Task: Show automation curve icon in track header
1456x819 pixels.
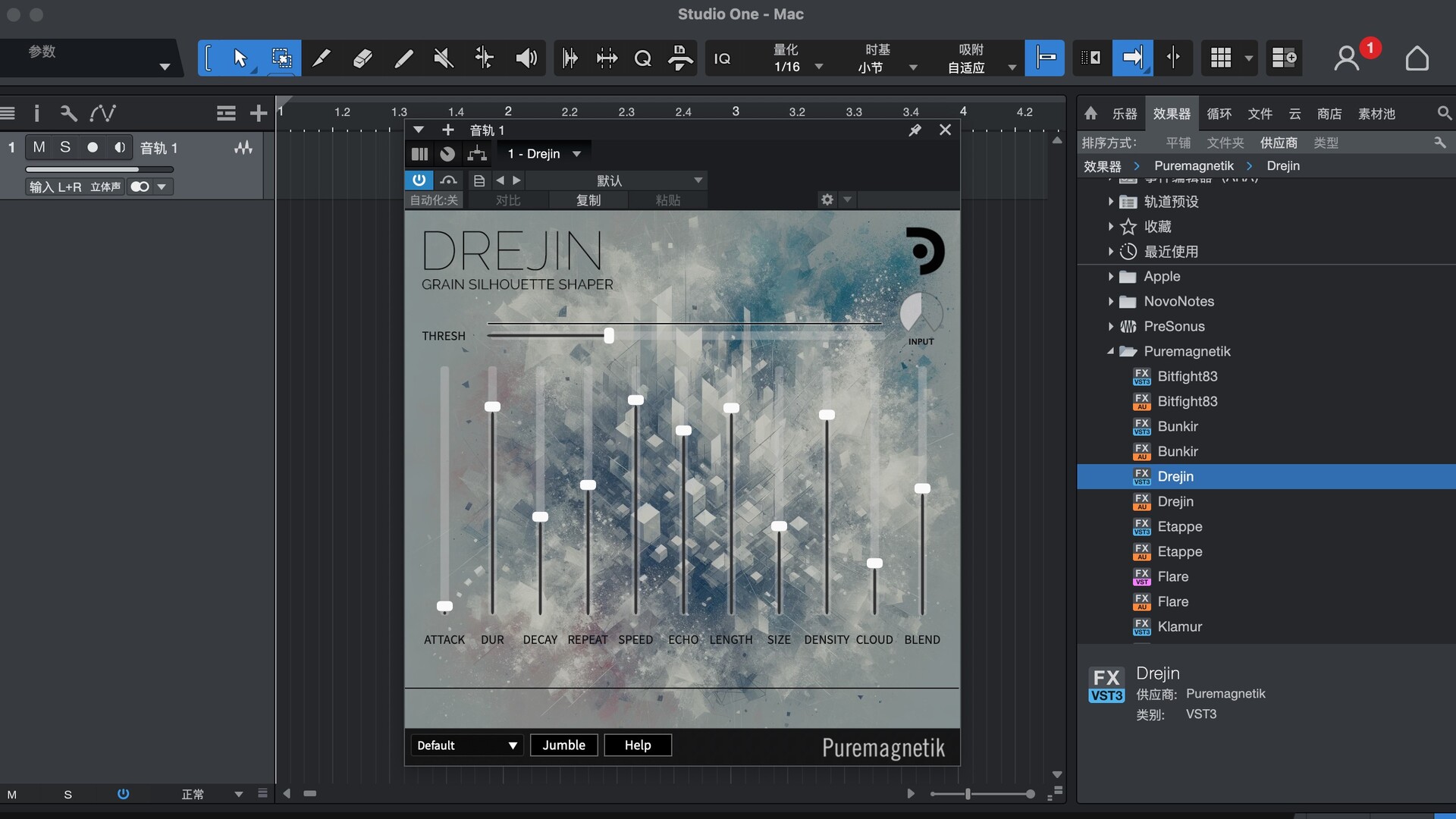Action: (102, 114)
